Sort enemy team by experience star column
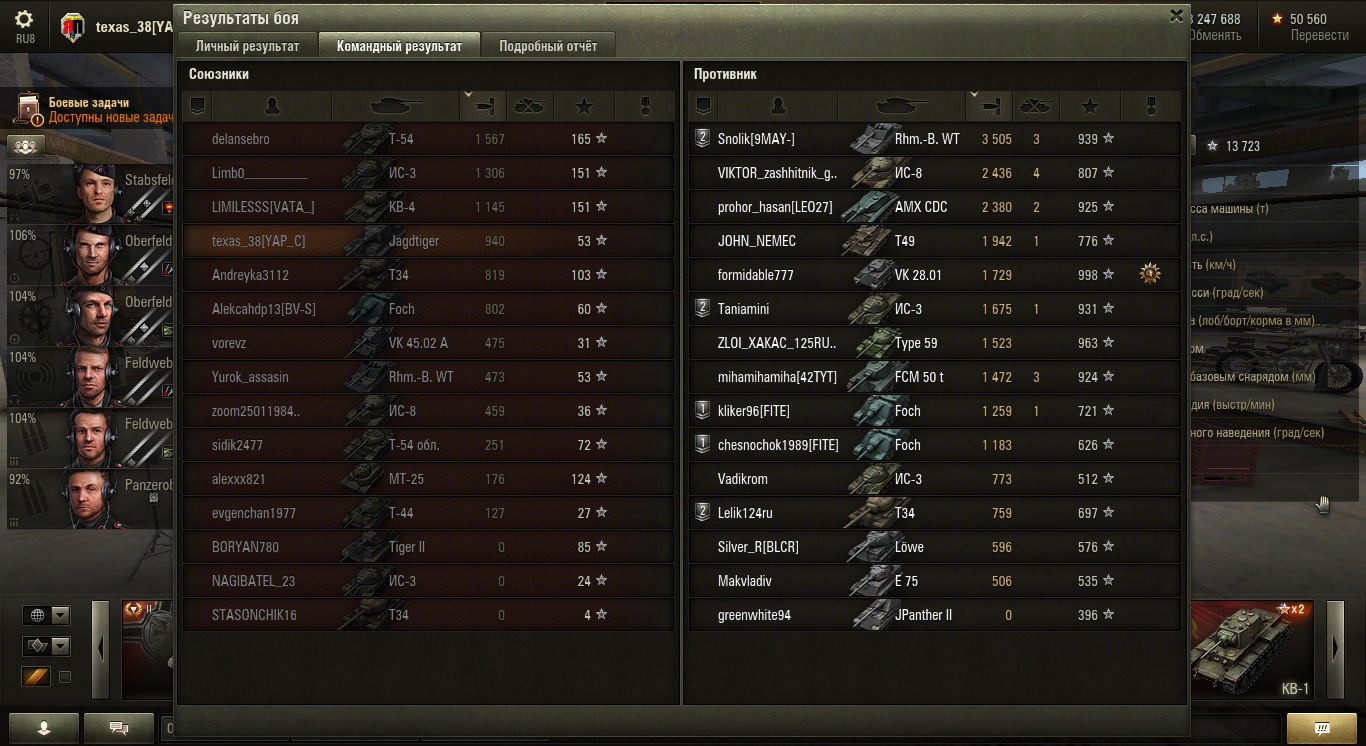The image size is (1366, 746). click(x=1090, y=106)
